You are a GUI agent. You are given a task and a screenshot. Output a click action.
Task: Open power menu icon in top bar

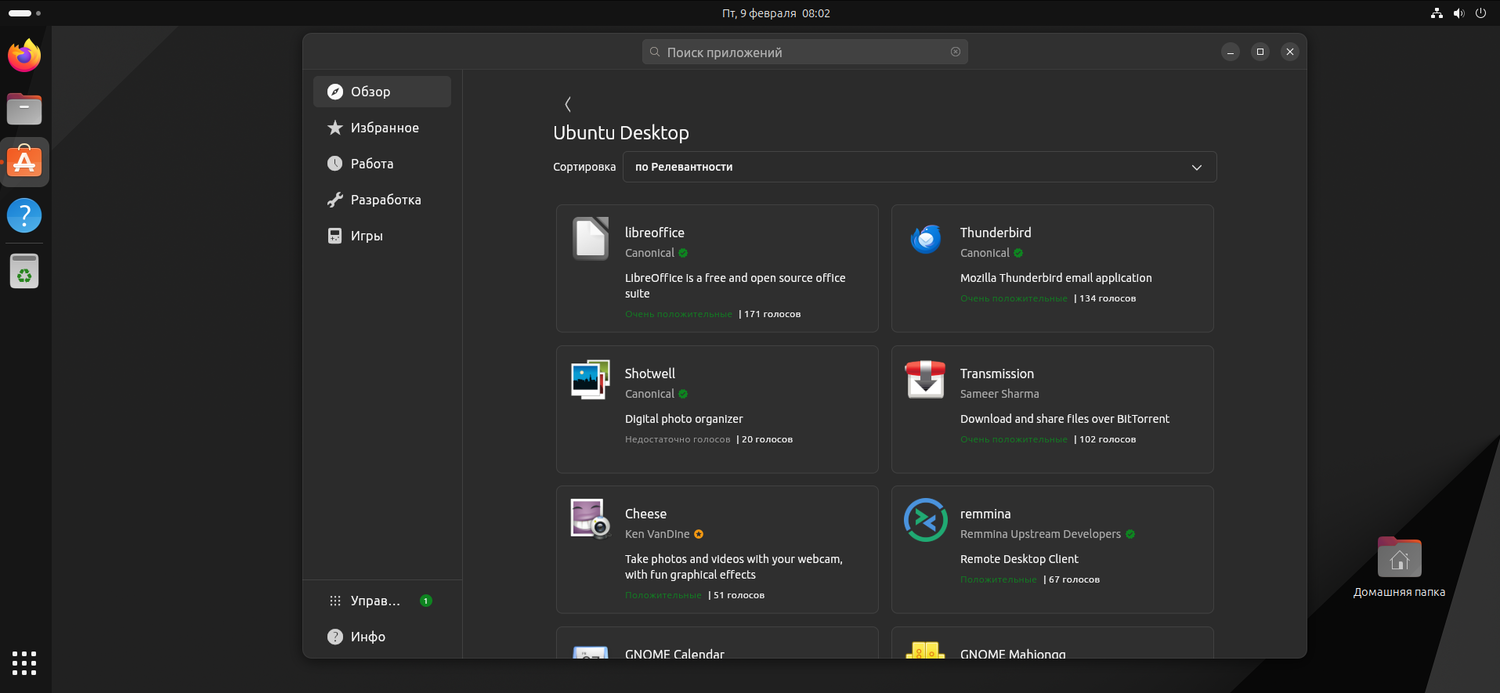tap(1481, 13)
